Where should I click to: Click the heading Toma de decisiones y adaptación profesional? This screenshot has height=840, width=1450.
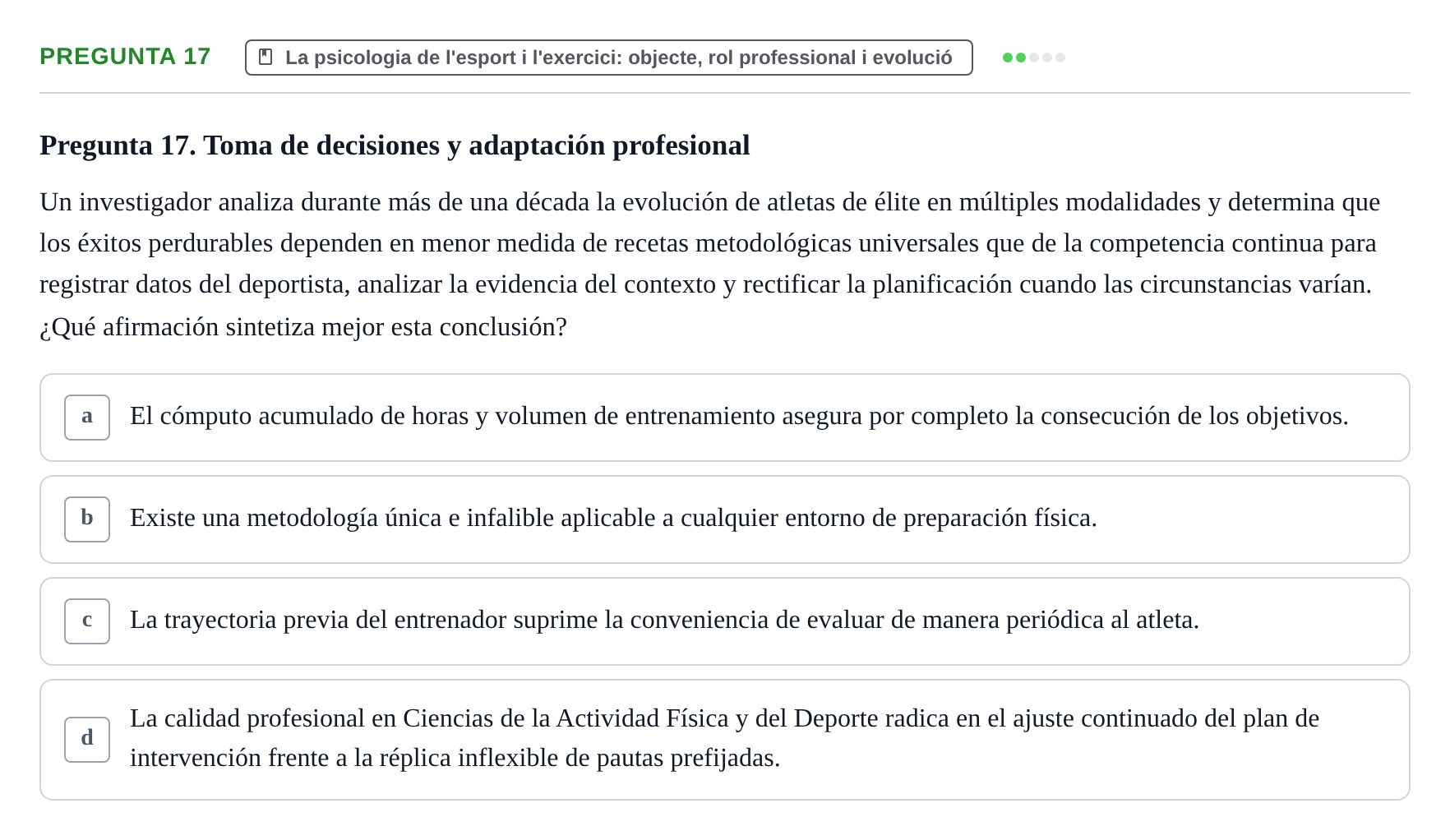click(395, 145)
